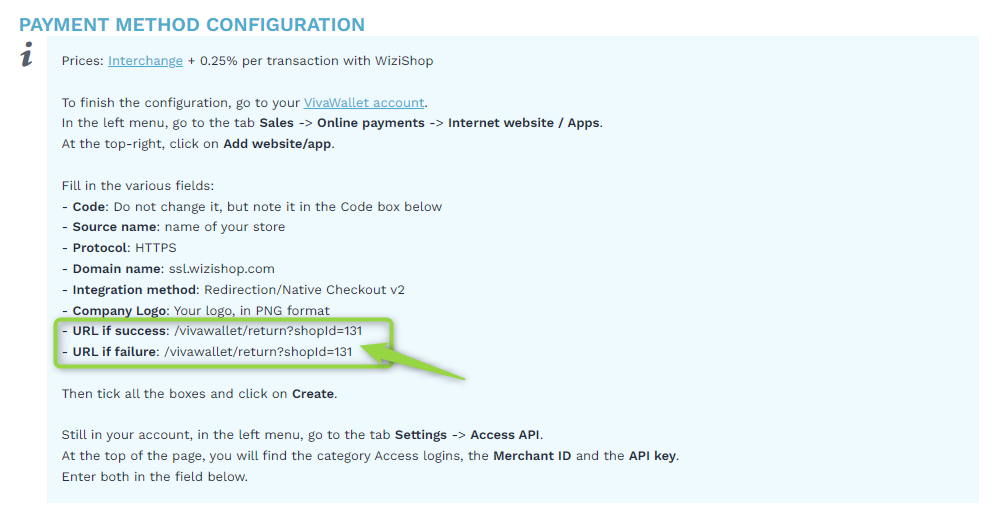Click the Payment Method Configuration heading
This screenshot has width=999, height=523.
(192, 25)
